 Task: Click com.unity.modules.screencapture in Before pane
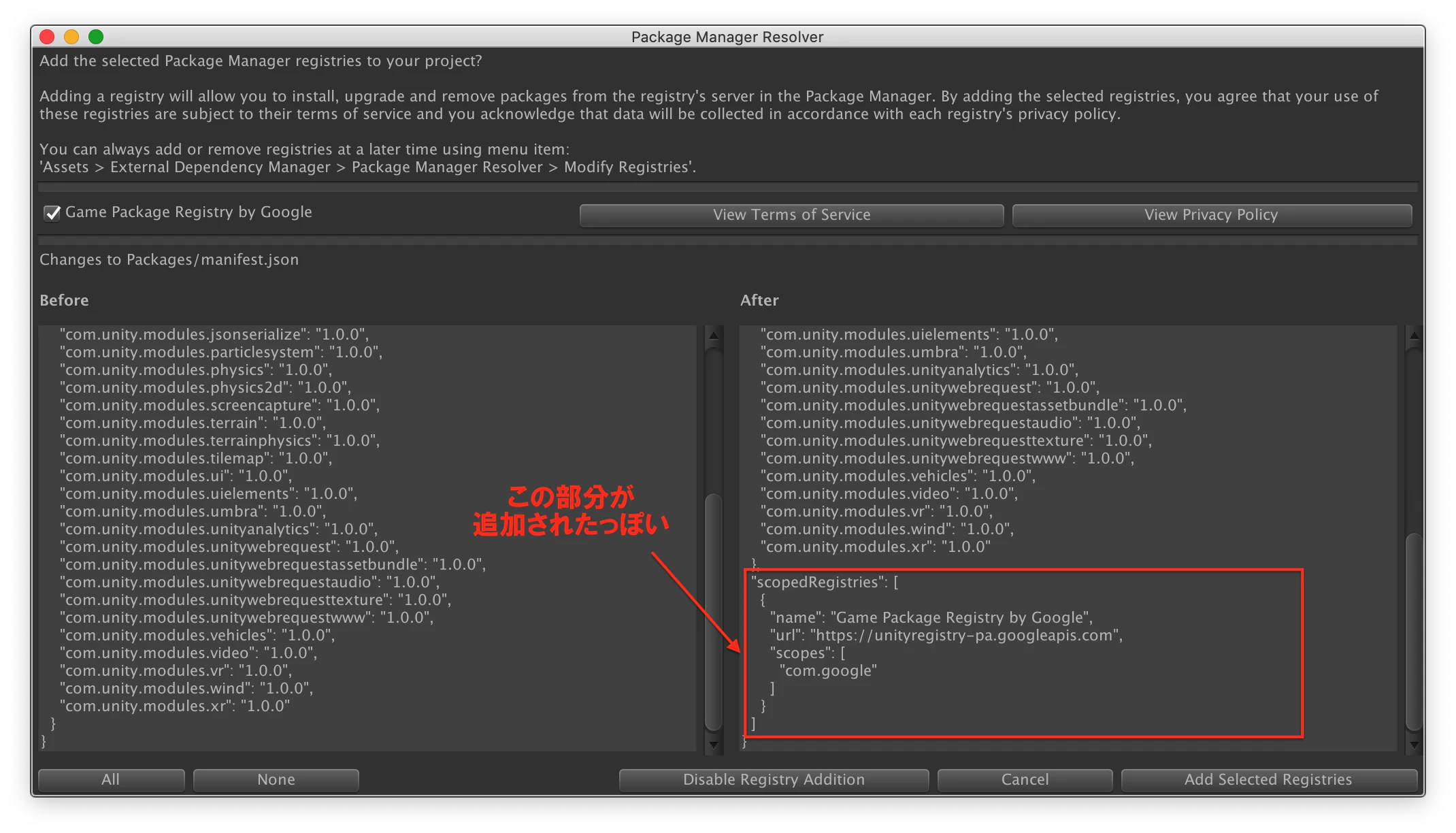click(x=220, y=406)
